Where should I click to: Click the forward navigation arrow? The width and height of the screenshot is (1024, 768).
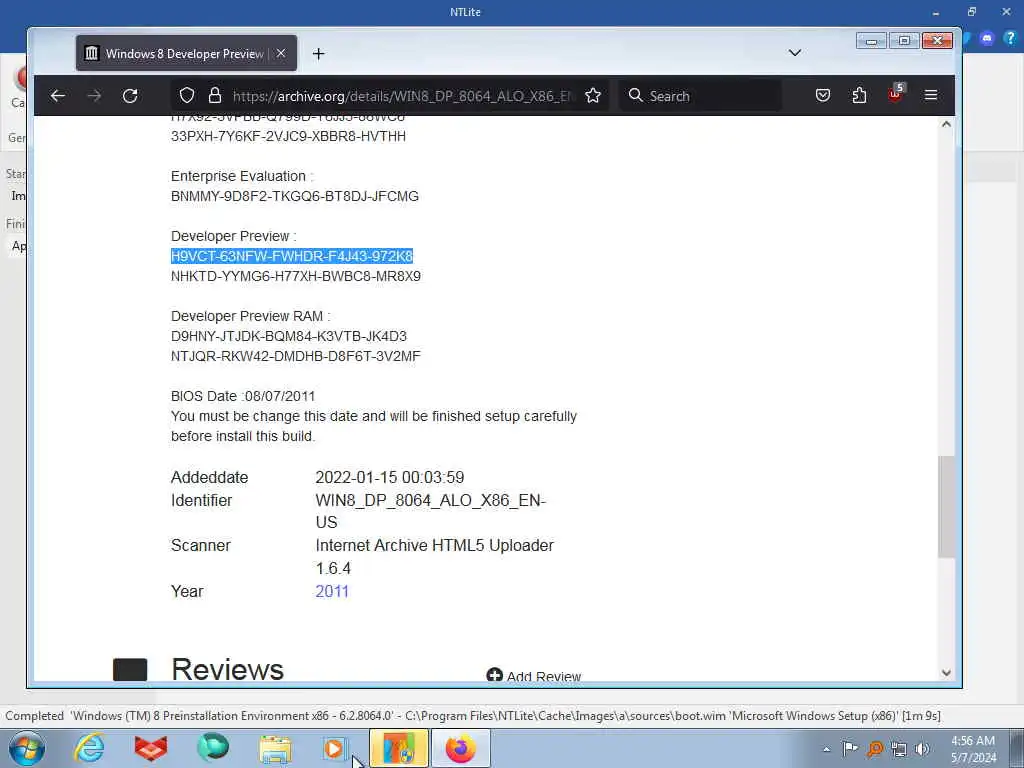94,96
